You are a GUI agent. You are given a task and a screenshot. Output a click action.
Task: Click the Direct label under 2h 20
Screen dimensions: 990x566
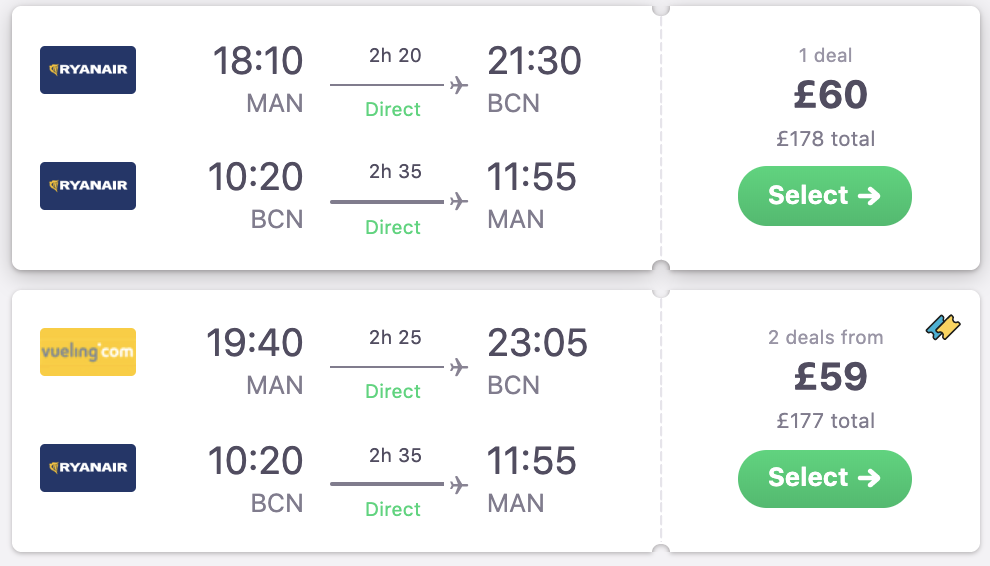tap(393, 109)
